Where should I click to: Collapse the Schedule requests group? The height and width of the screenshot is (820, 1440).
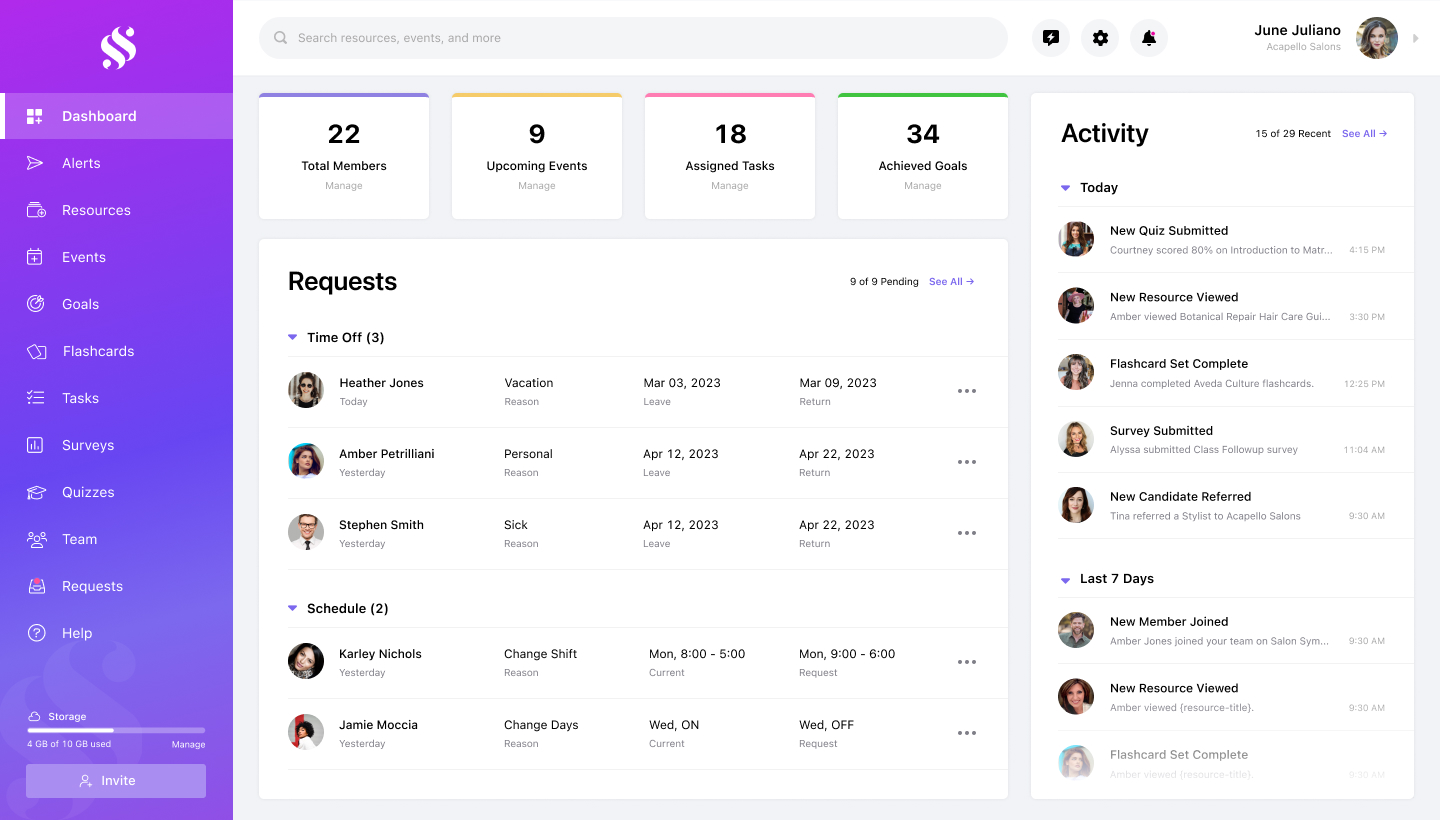click(292, 608)
